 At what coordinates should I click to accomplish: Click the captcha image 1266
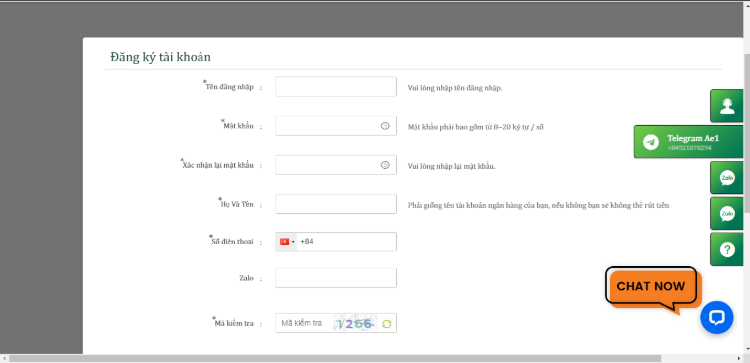tap(354, 324)
